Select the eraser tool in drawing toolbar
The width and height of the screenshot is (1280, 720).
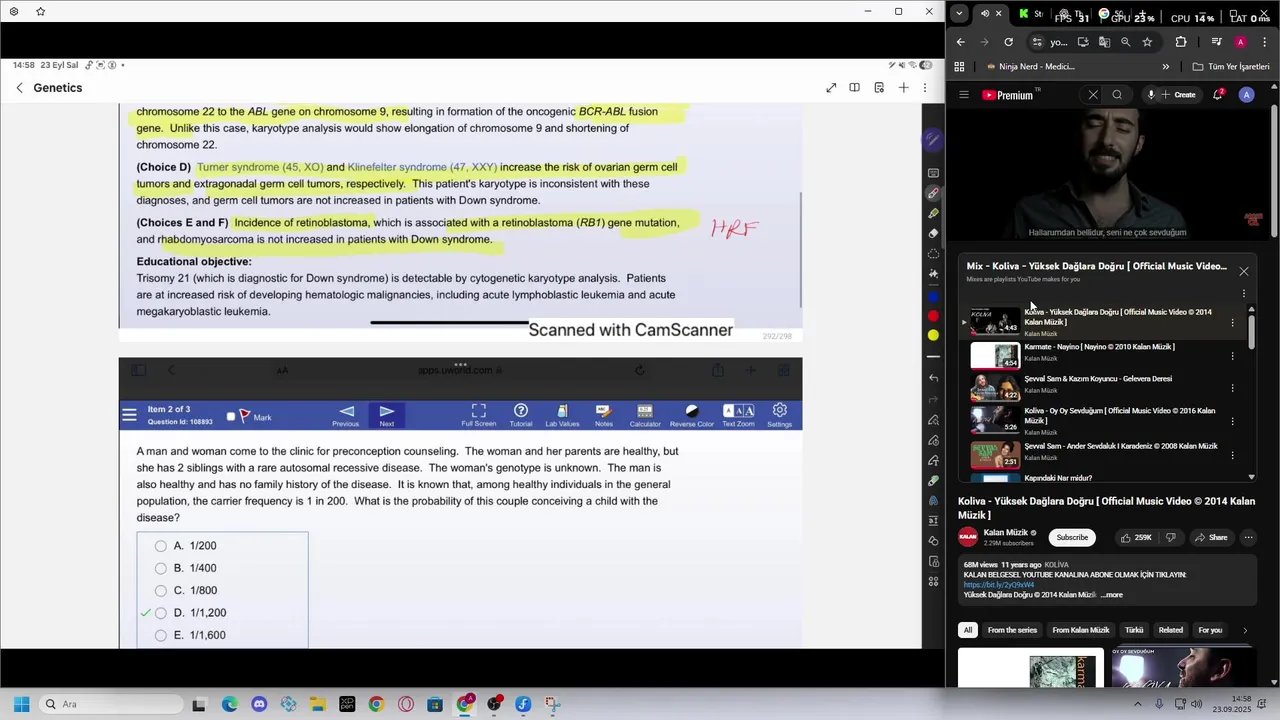point(933,233)
